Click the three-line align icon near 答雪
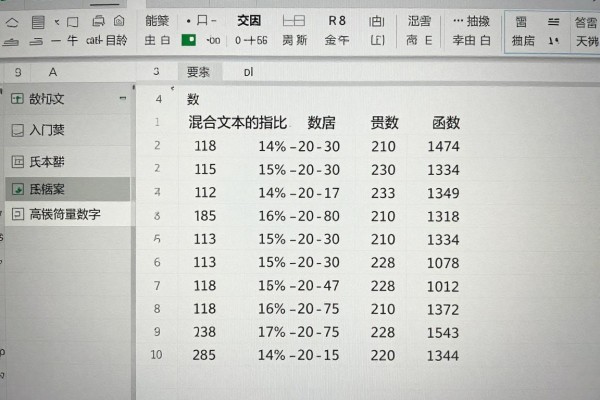600x400 pixels. point(553,22)
